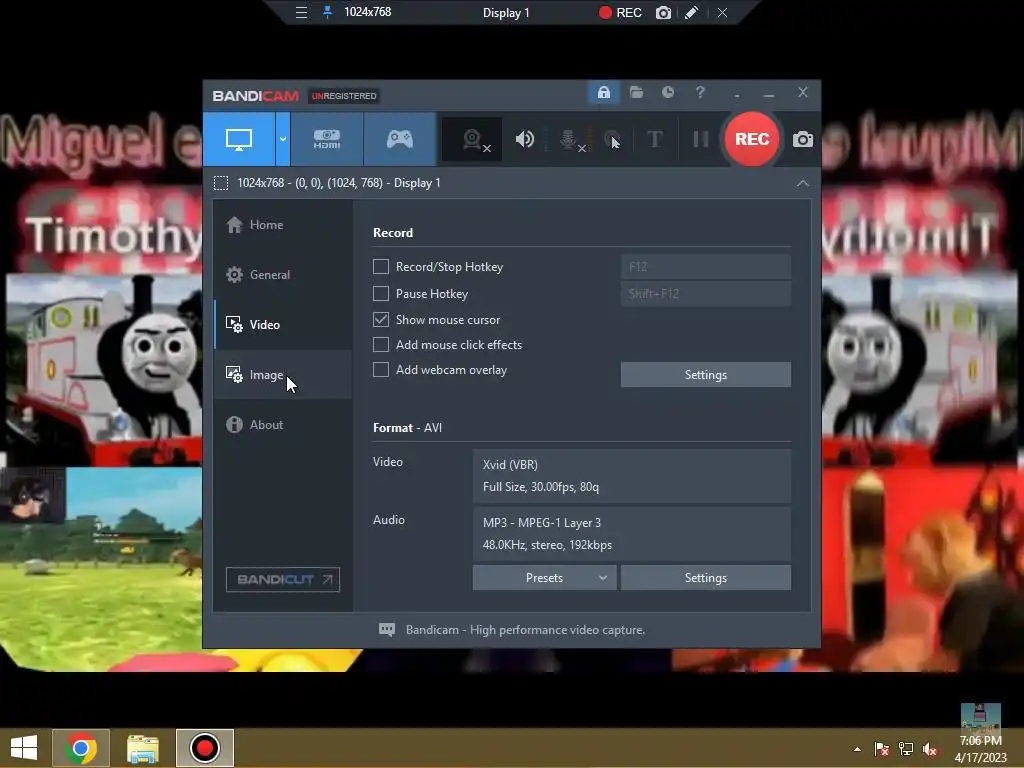This screenshot has width=1024, height=768.
Task: Click the UNREGISTERED badge
Action: tap(344, 96)
